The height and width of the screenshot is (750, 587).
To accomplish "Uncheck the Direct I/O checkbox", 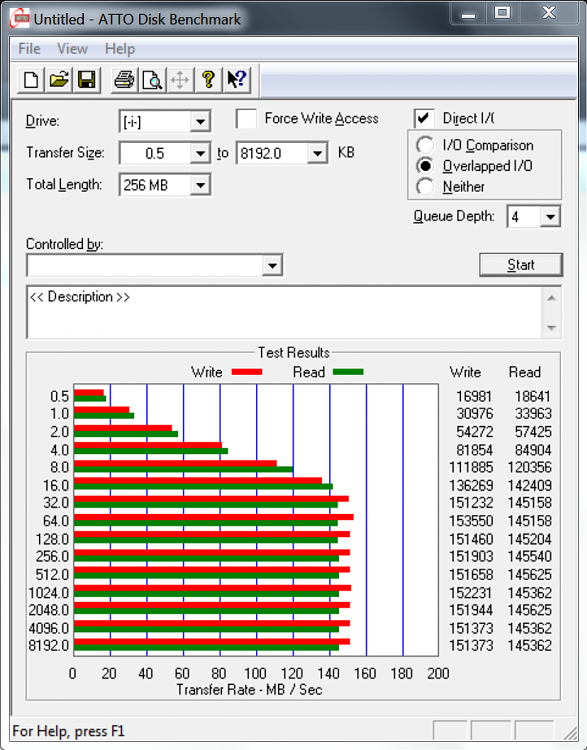I will (x=424, y=118).
